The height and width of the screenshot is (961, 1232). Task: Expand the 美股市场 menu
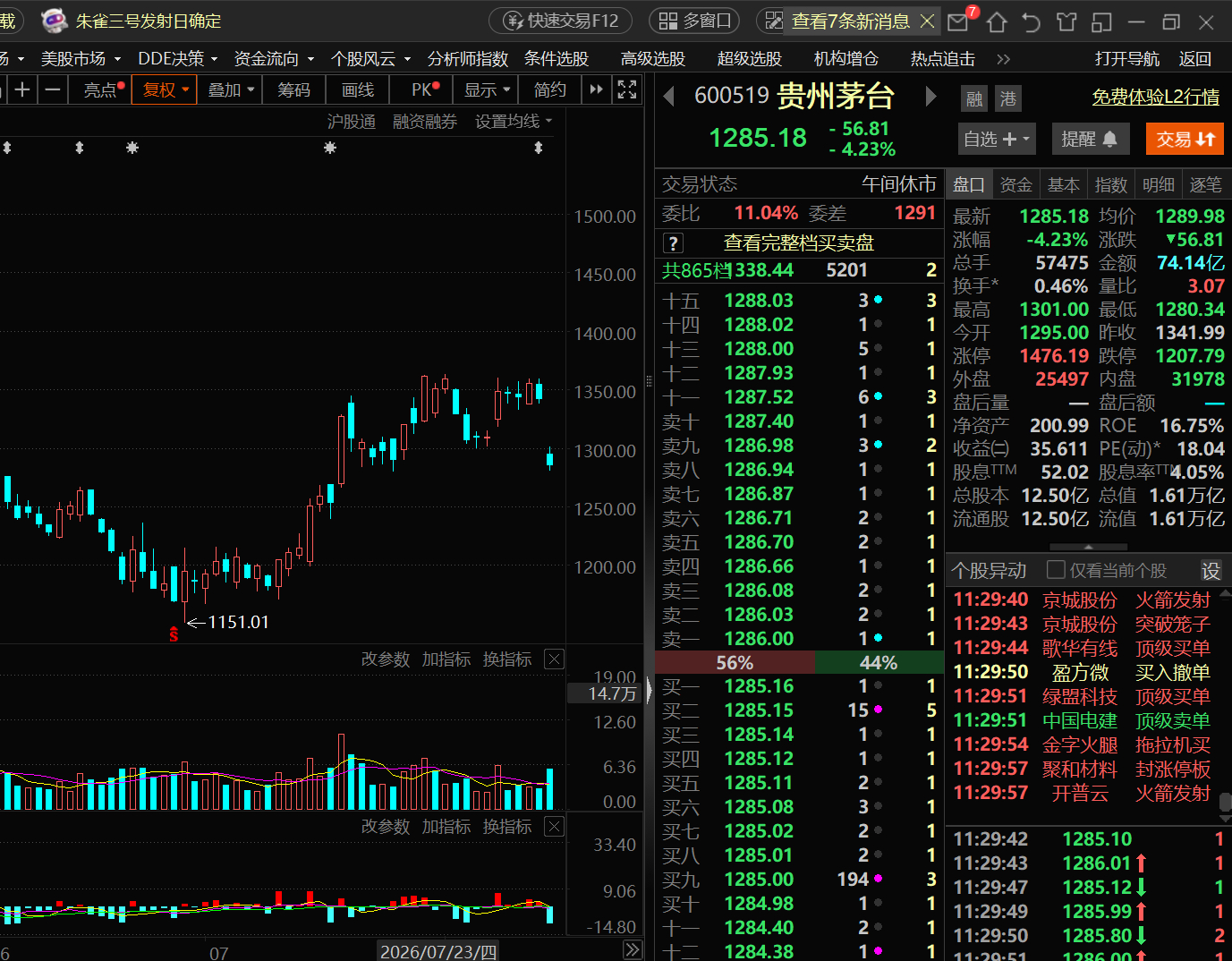81,59
